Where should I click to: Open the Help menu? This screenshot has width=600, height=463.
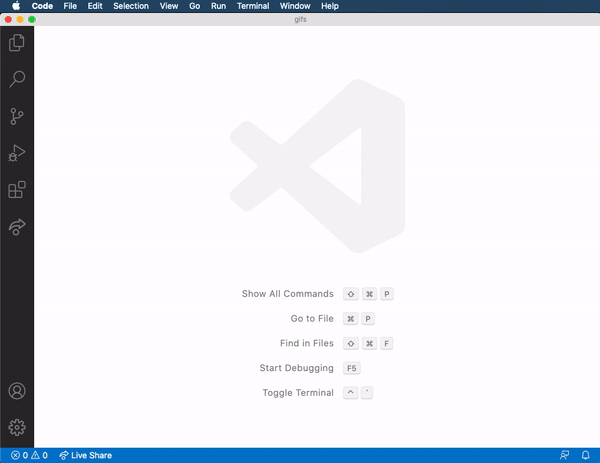330,6
